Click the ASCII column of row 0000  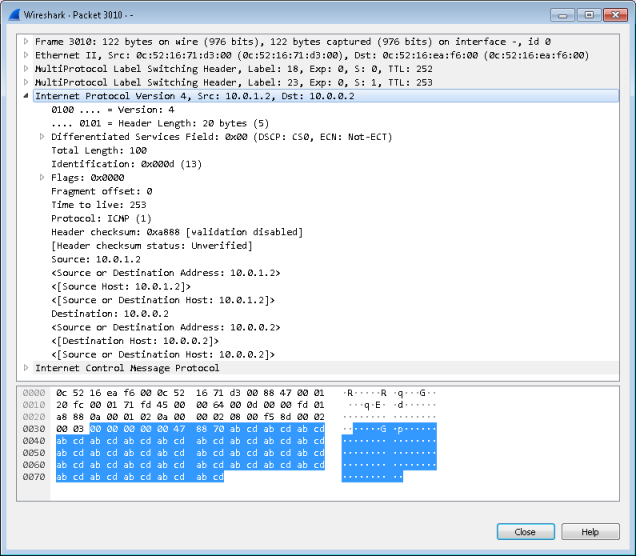pyautogui.click(x=389, y=393)
